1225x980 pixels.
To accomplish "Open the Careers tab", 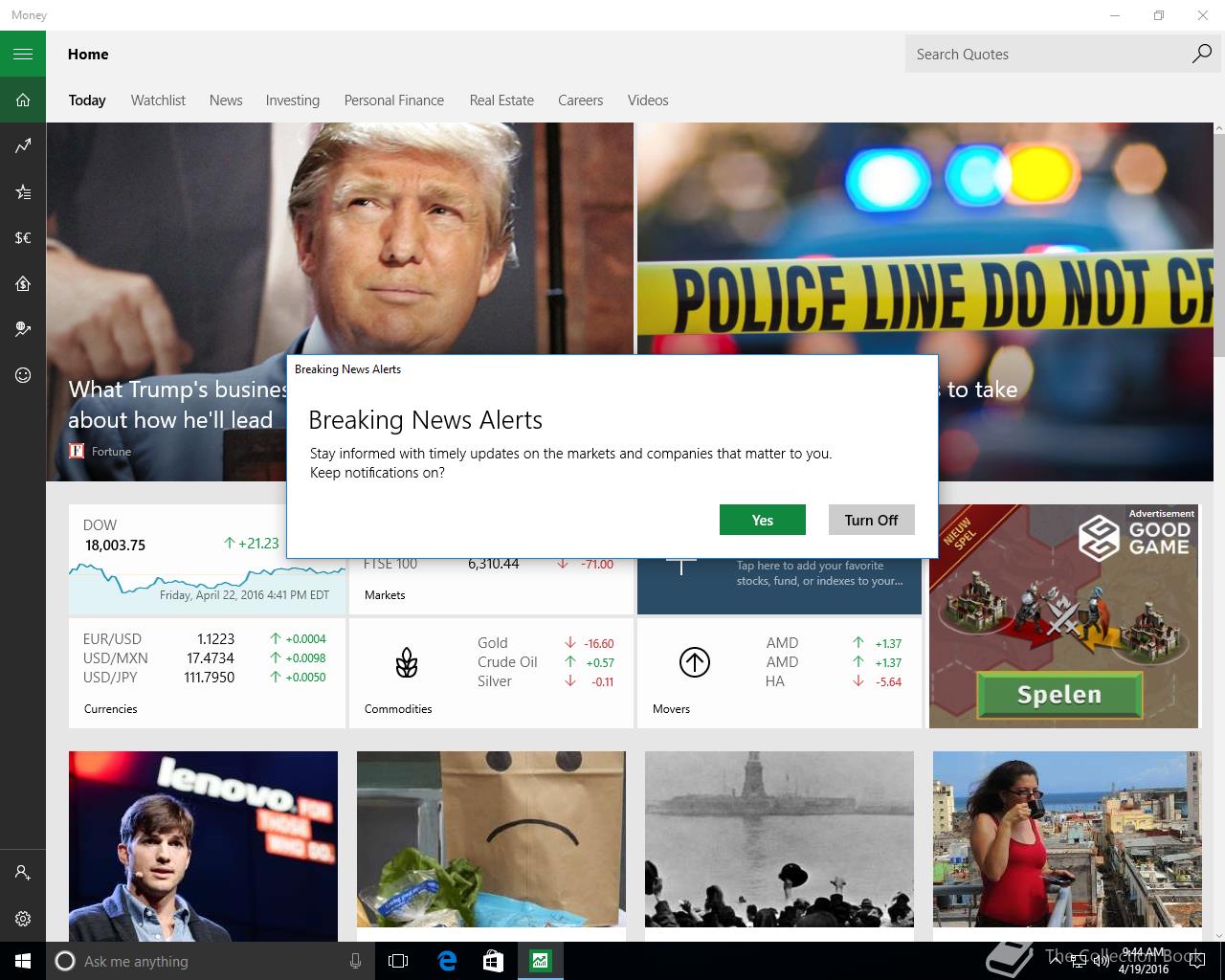I will coord(581,100).
